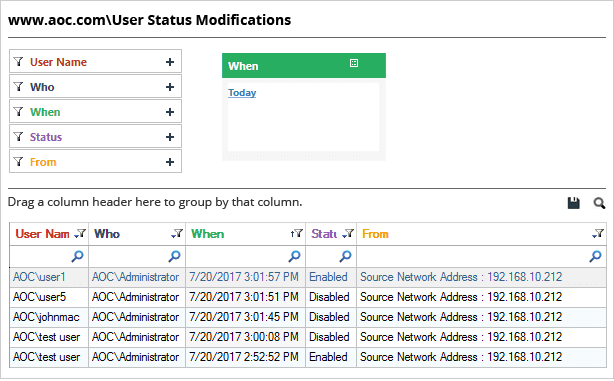Click search icon in From filter row

(595, 256)
